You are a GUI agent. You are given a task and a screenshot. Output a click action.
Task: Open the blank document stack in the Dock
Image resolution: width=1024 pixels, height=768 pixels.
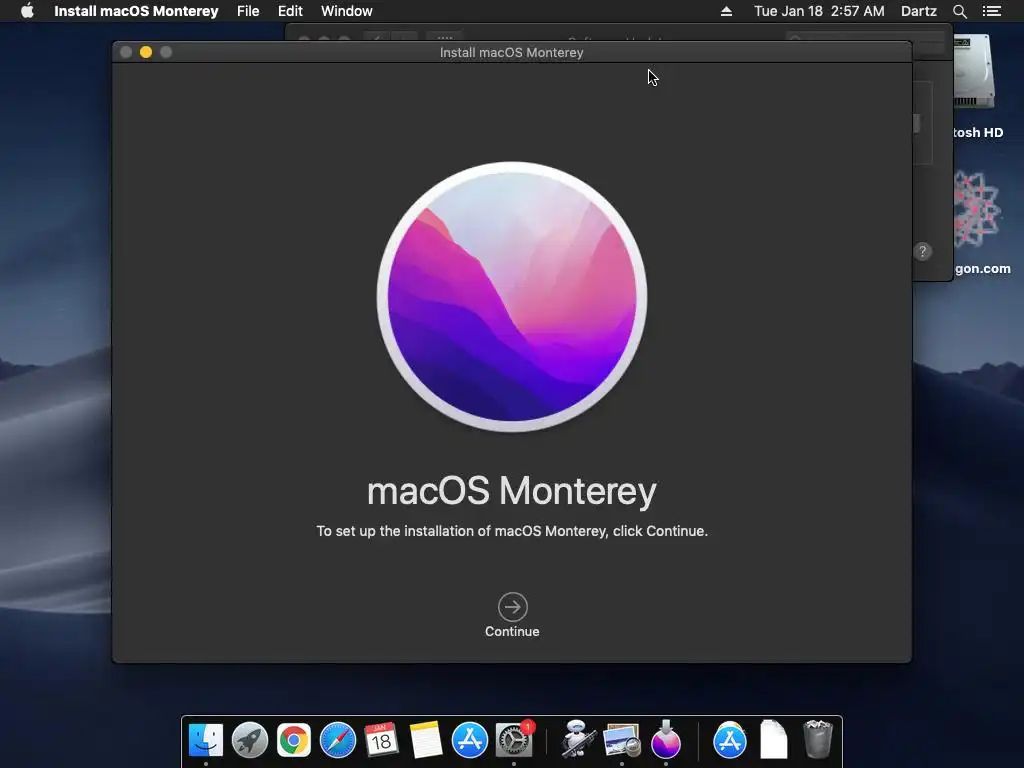774,739
